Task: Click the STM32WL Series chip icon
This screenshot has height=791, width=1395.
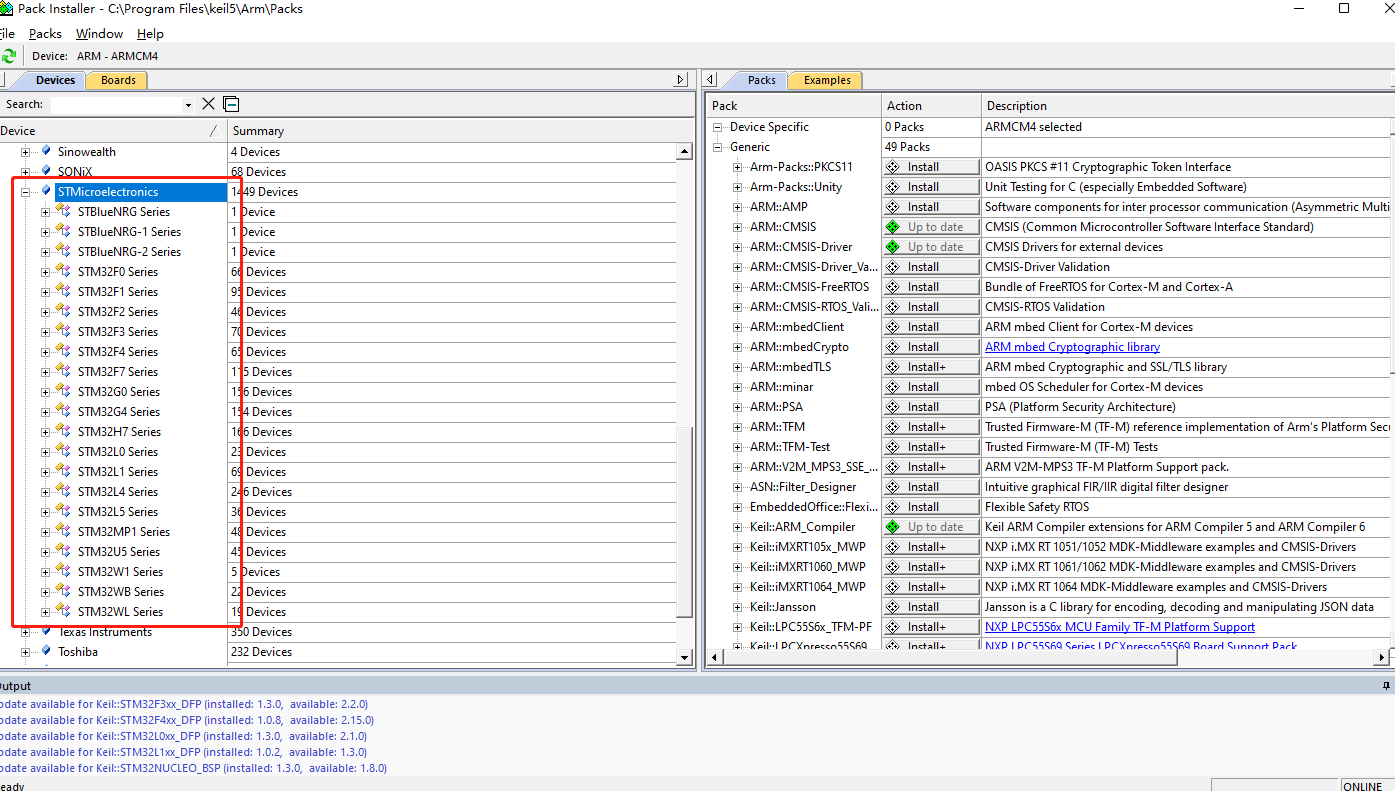Action: pos(63,611)
